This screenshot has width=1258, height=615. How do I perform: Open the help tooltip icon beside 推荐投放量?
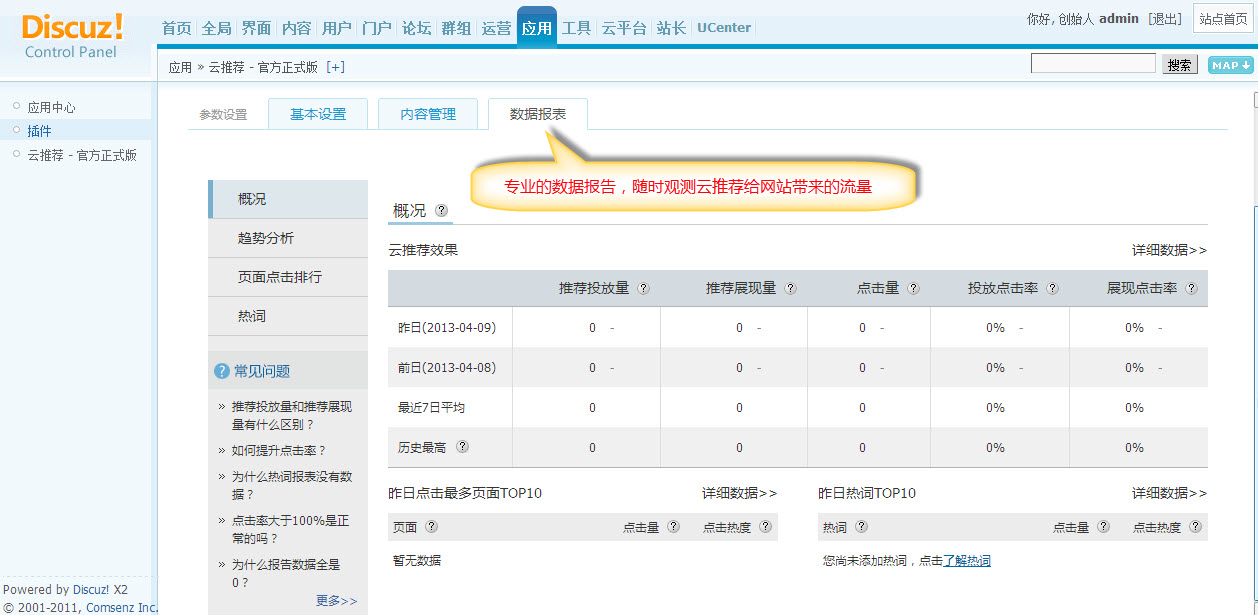click(x=643, y=288)
